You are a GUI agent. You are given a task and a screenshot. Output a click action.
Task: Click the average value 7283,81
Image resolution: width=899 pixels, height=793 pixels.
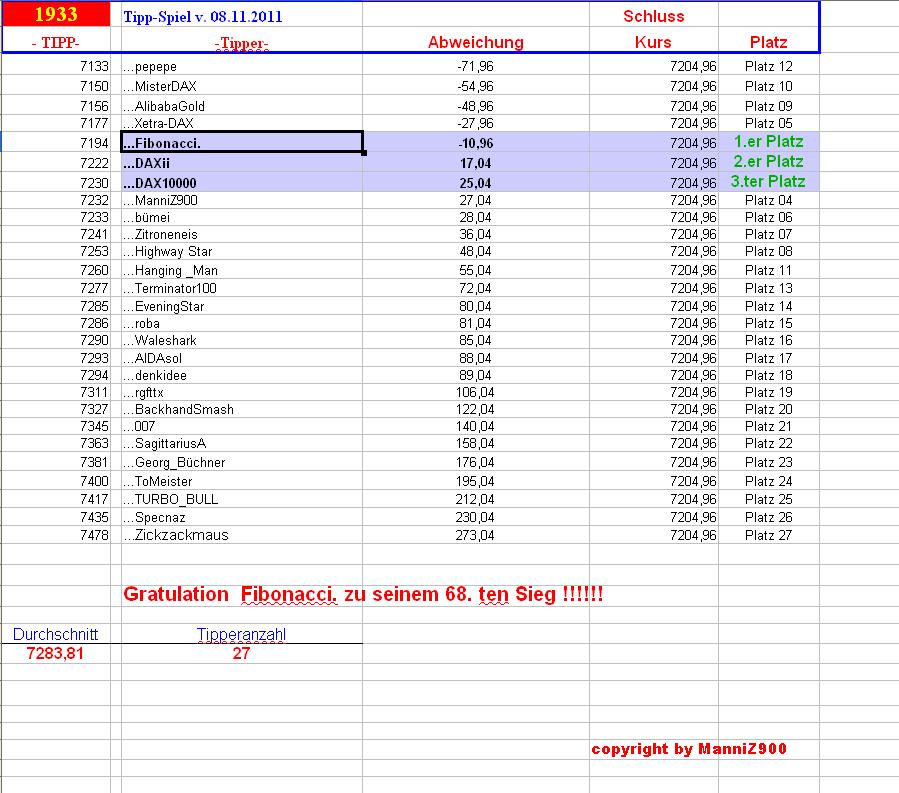(55, 653)
